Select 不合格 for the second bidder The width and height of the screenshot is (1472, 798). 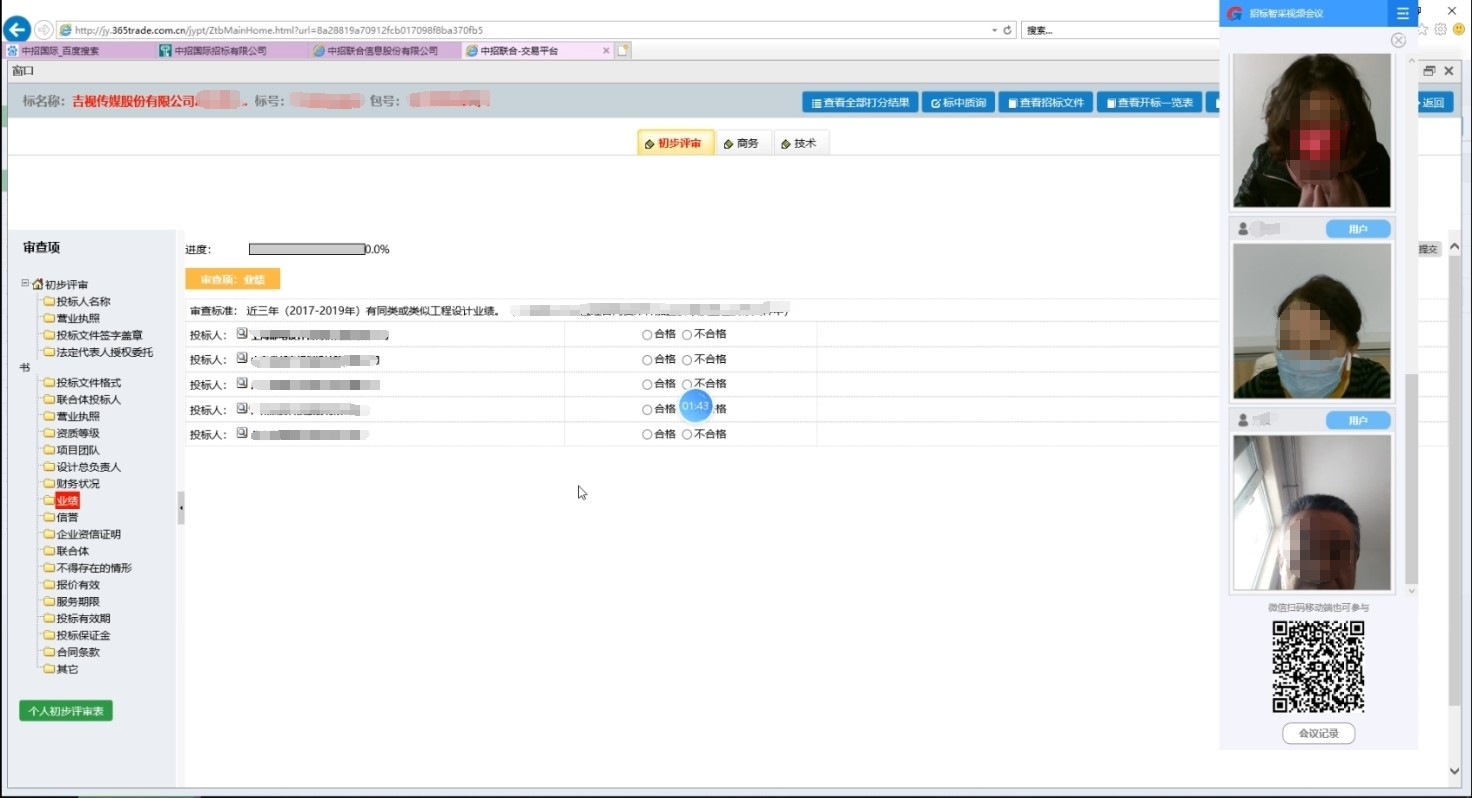coord(687,360)
